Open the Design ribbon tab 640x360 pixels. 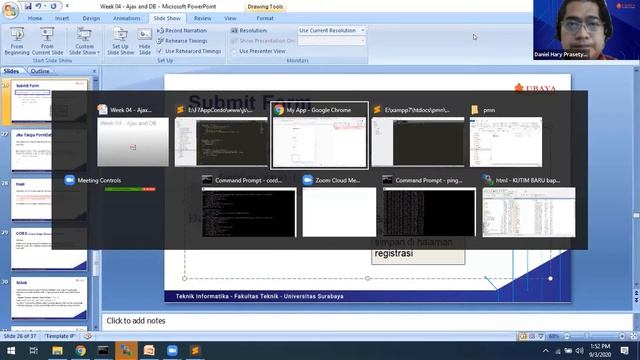91,18
